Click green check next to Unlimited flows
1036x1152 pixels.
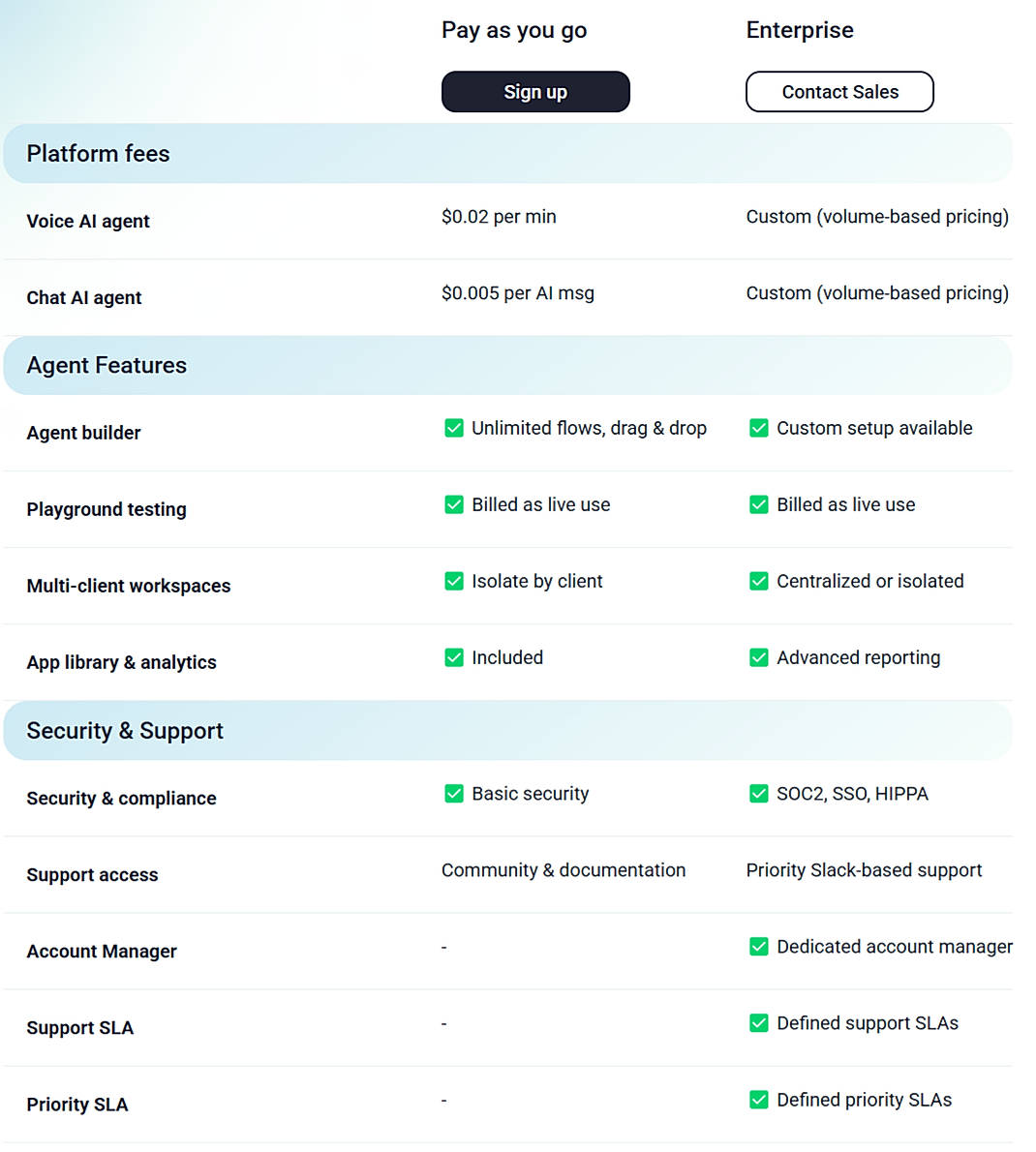tap(454, 428)
